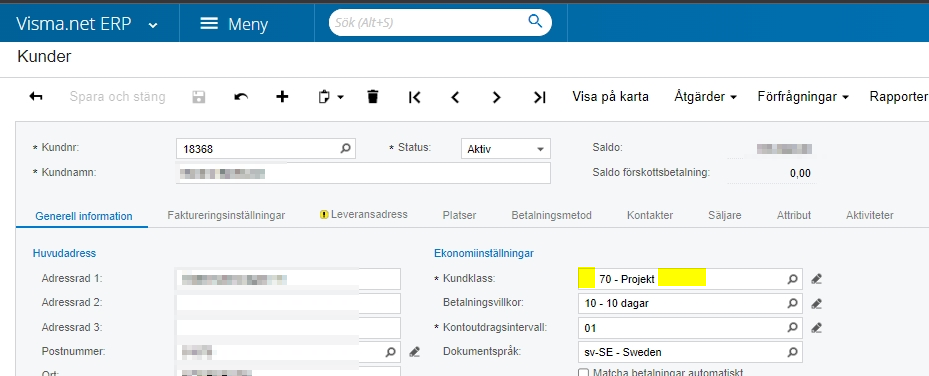
Task: Expand the Förfrågningar dropdown menu
Action: 803,97
